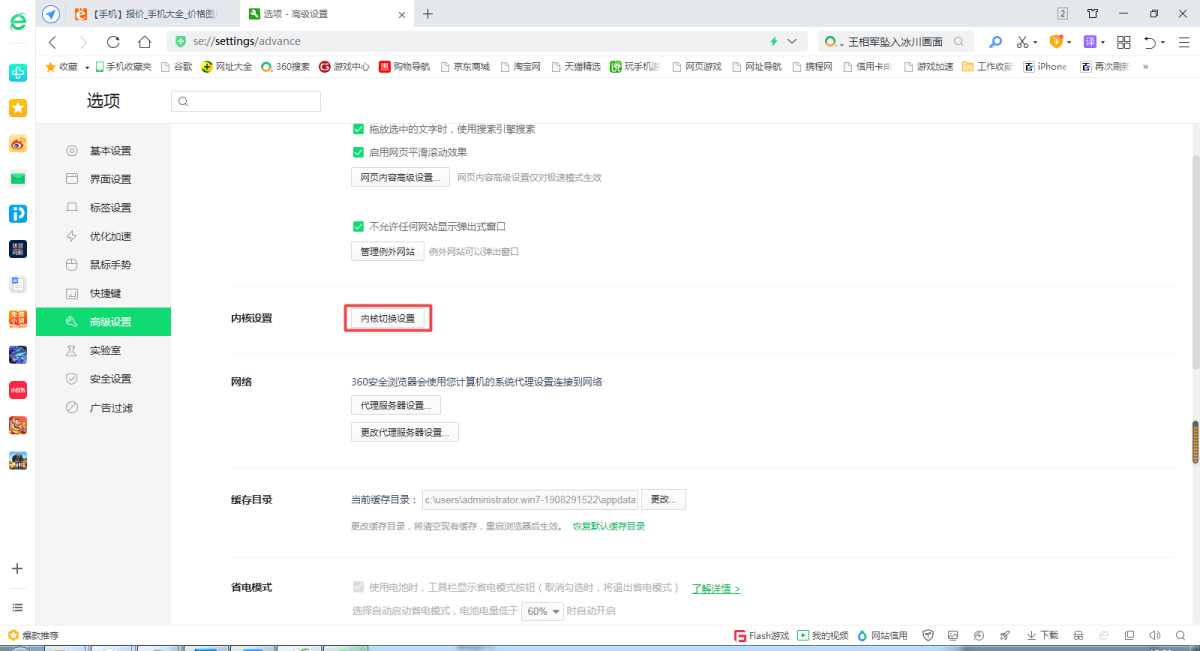Screen dimensions: 1200x651
Task: Open the skin shirt icon in title bar
Action: point(1092,13)
